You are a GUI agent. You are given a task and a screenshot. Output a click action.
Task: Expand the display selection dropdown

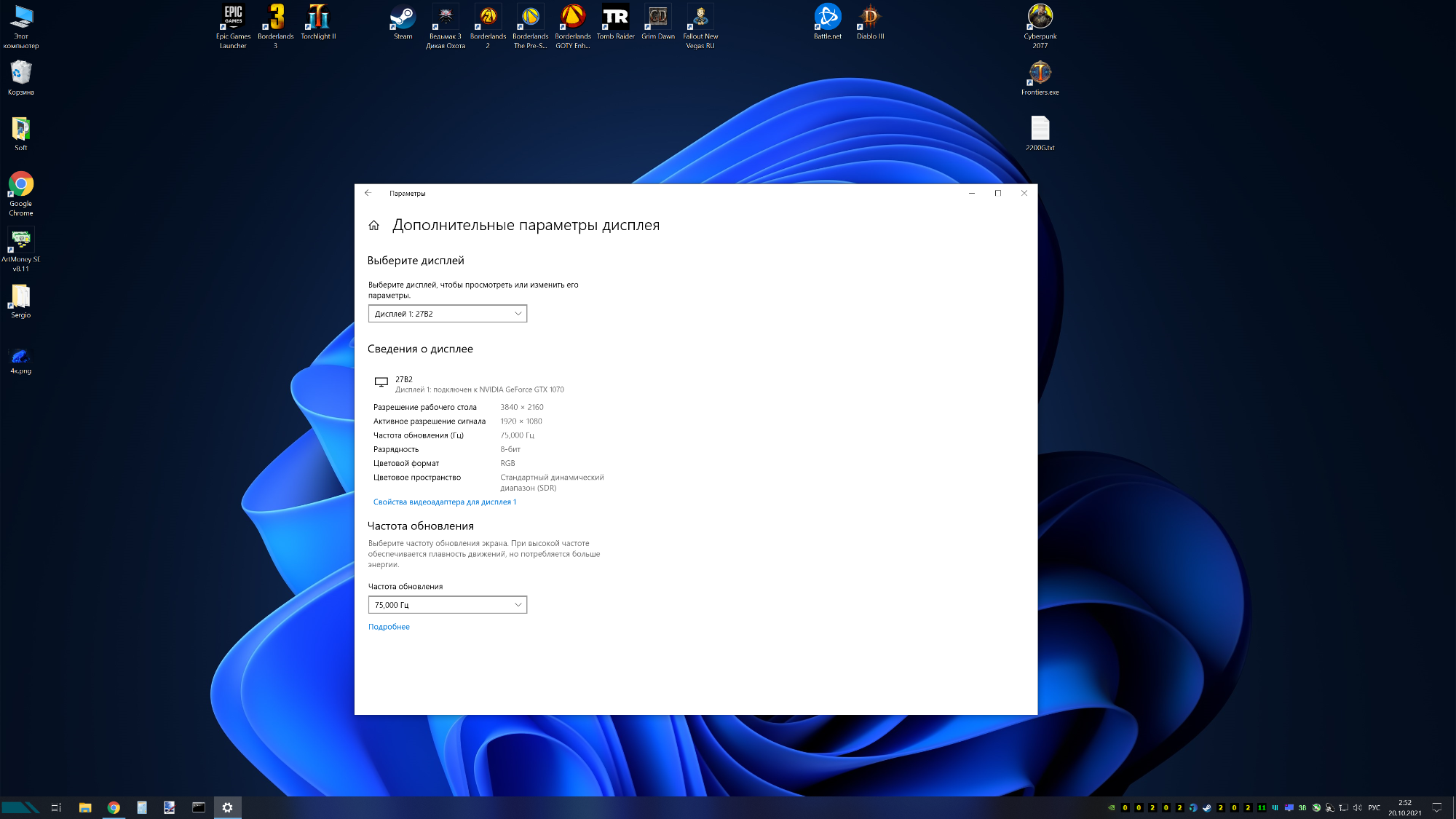coord(447,314)
